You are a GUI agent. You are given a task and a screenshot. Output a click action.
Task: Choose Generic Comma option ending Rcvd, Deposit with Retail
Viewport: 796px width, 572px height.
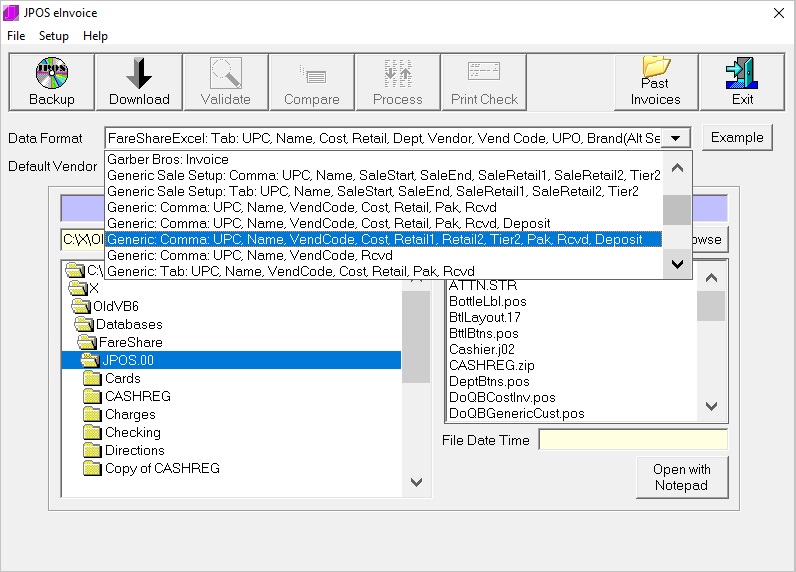[x=383, y=223]
